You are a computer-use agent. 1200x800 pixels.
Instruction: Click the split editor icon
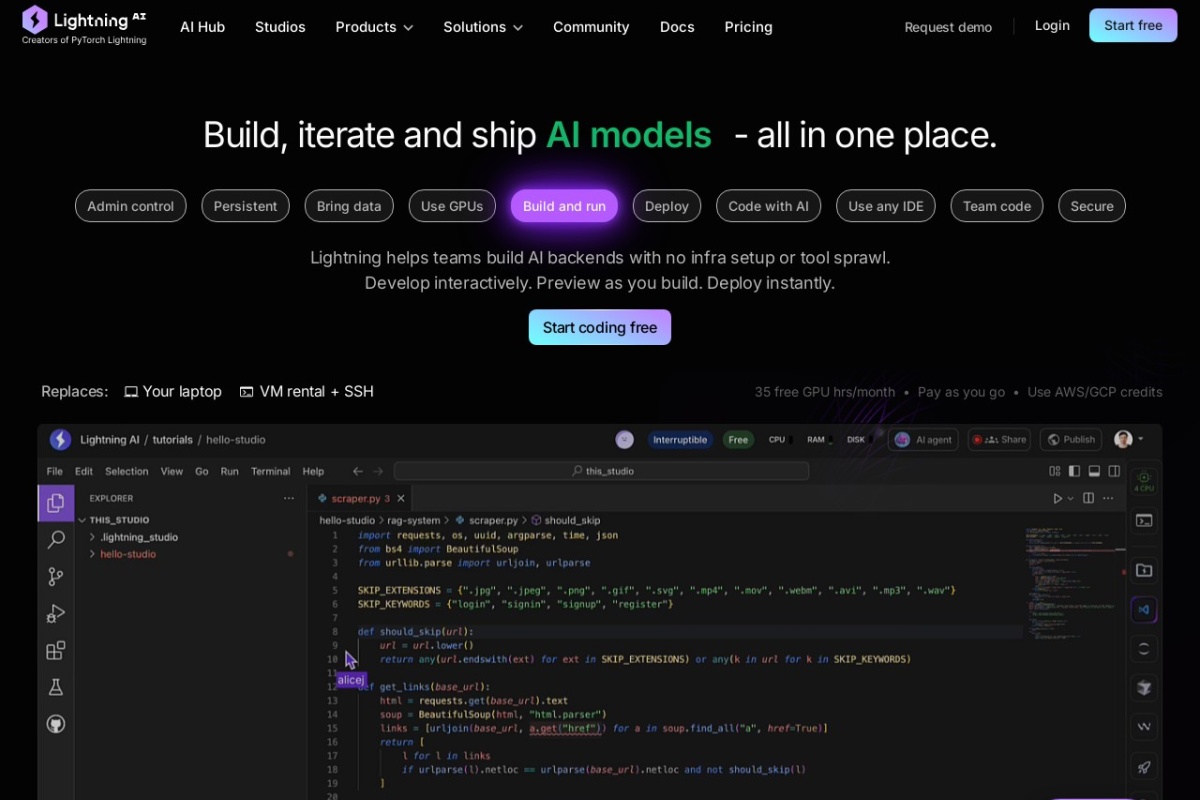1088,498
